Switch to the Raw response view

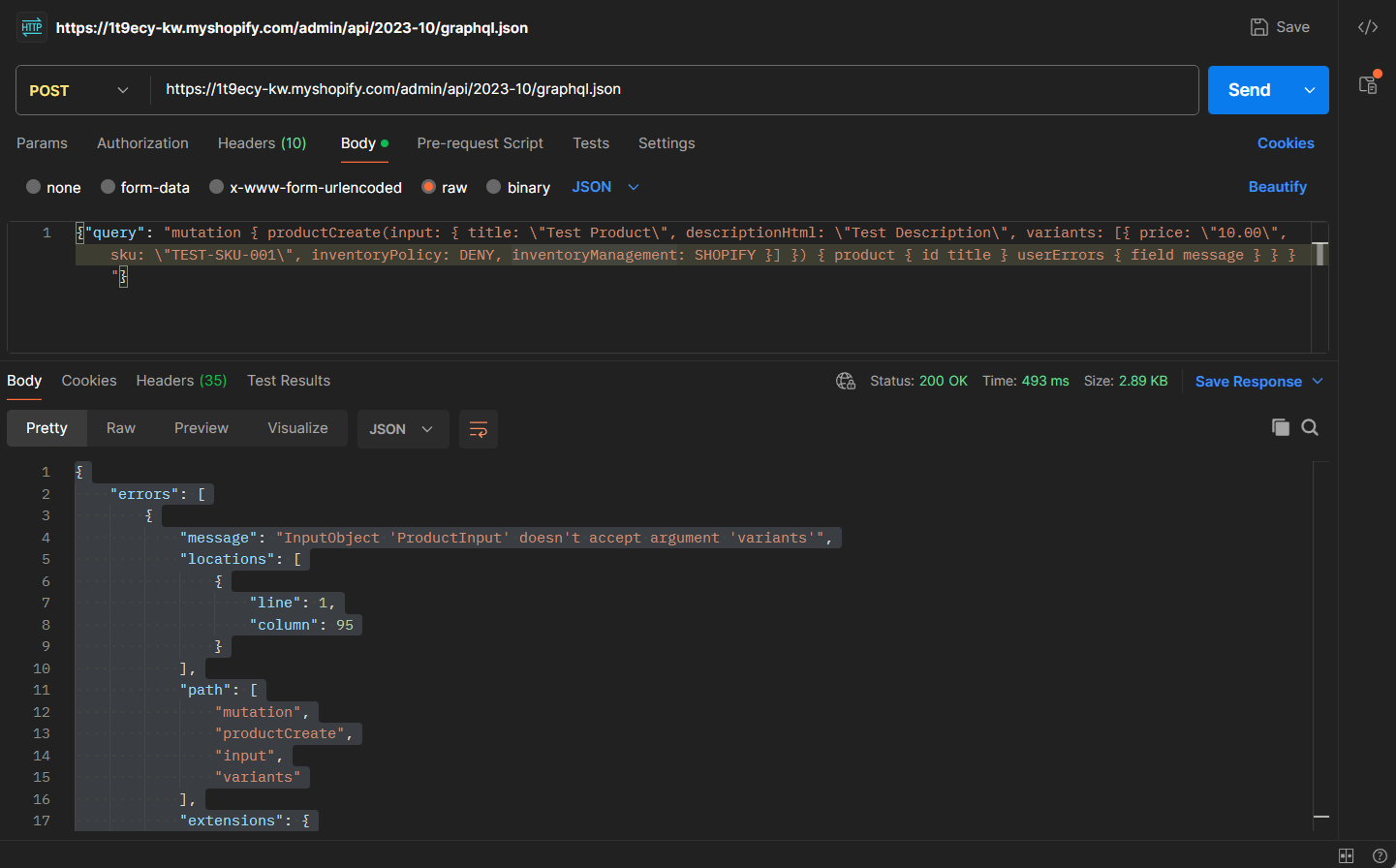(x=121, y=428)
